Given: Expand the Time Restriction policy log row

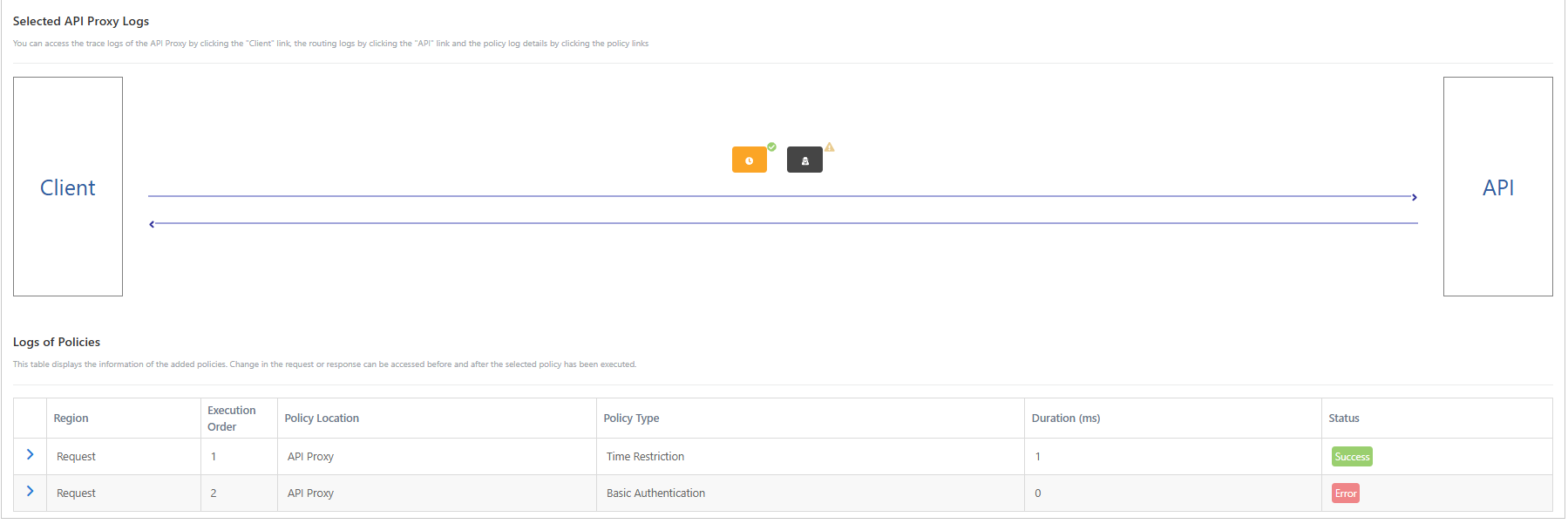Looking at the screenshot, I should (x=30, y=455).
